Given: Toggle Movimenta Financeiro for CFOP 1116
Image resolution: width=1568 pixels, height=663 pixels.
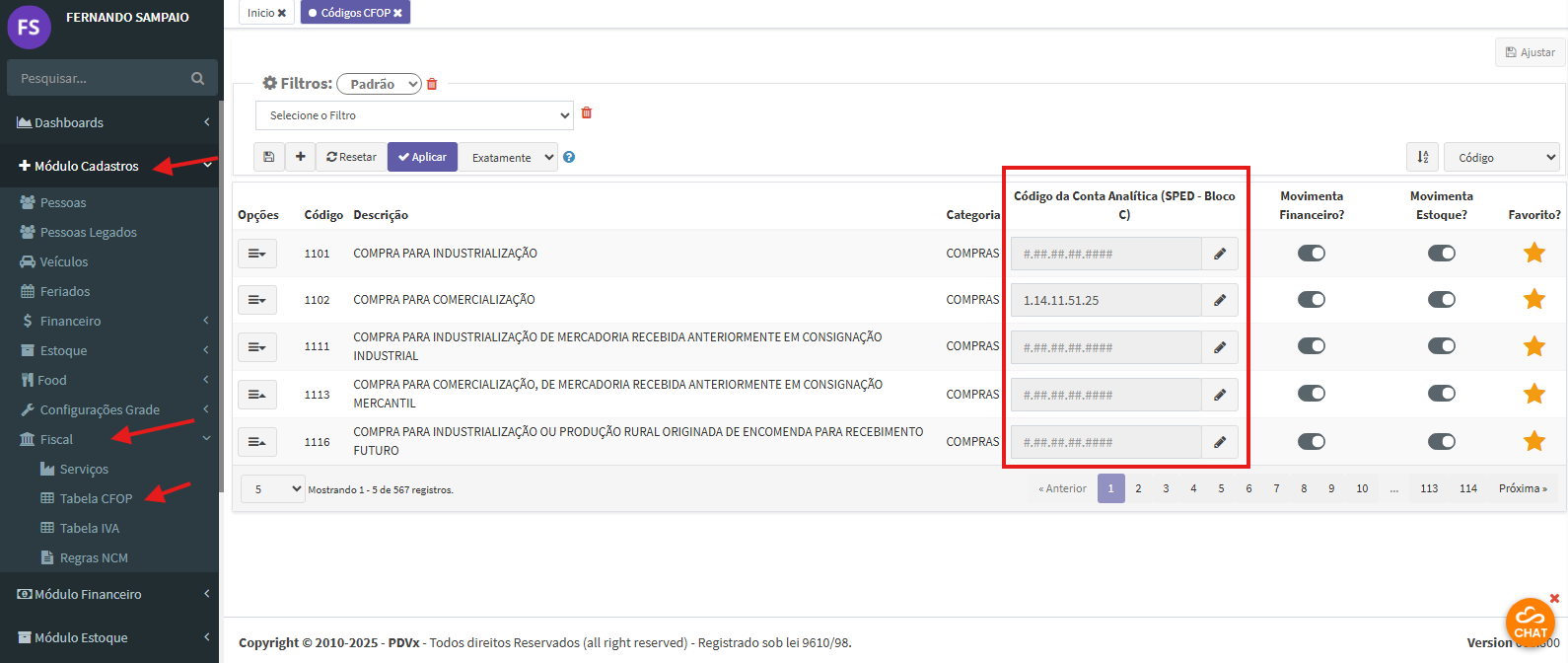Looking at the screenshot, I should (1311, 441).
